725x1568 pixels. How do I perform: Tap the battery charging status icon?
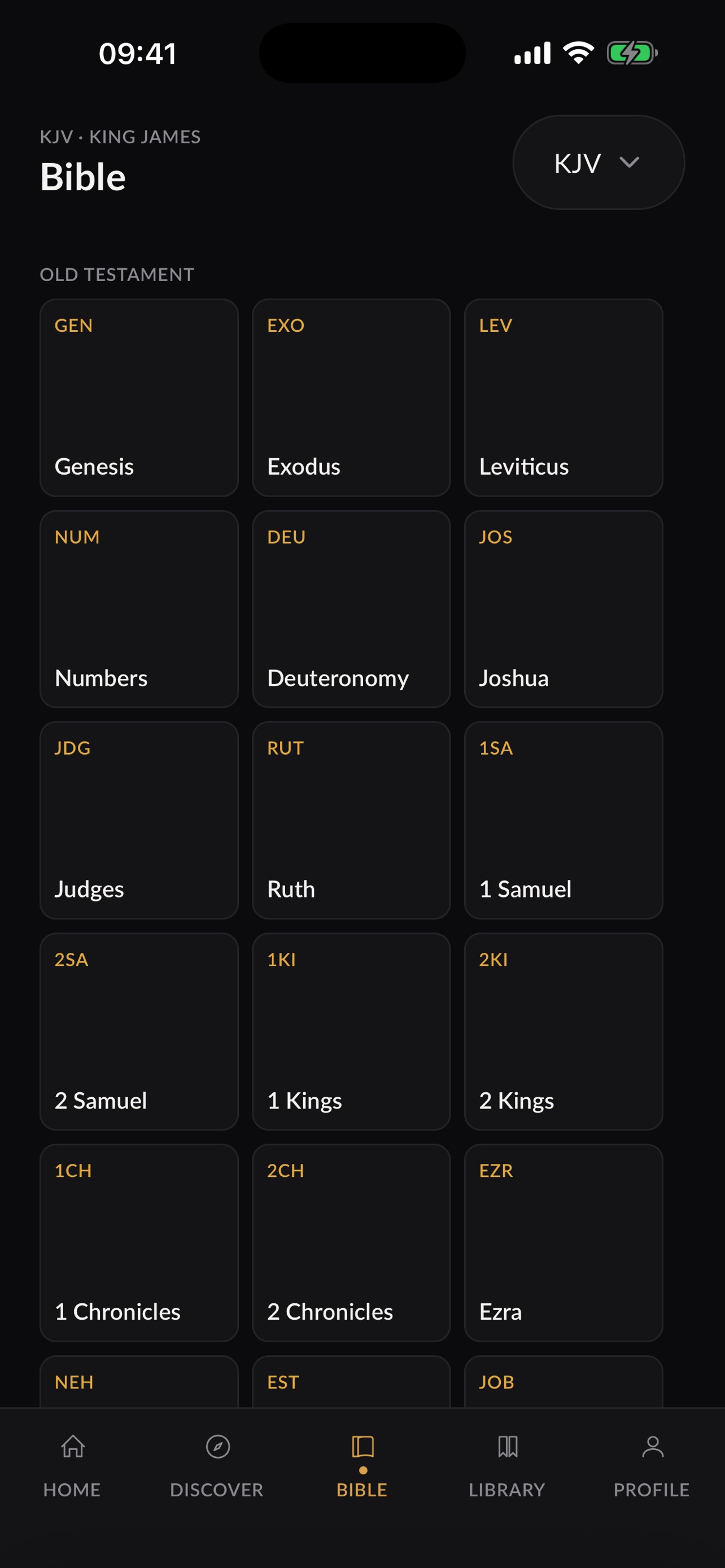[x=632, y=53]
